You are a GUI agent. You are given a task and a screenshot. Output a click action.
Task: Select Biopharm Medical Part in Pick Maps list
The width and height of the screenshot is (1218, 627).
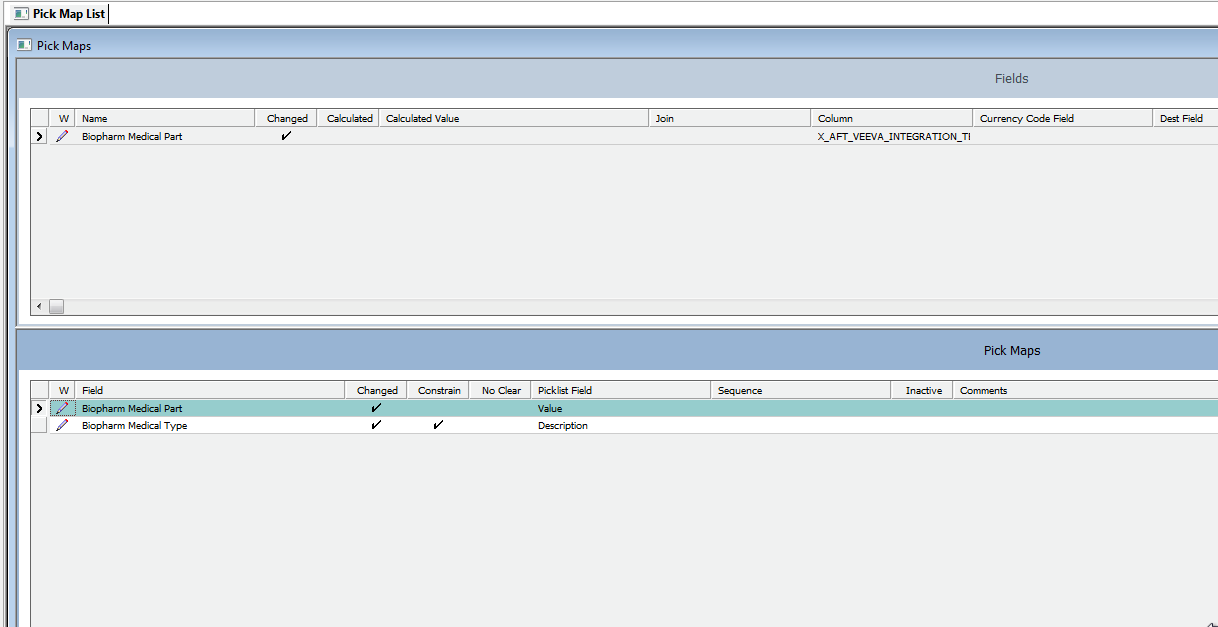click(x=132, y=408)
